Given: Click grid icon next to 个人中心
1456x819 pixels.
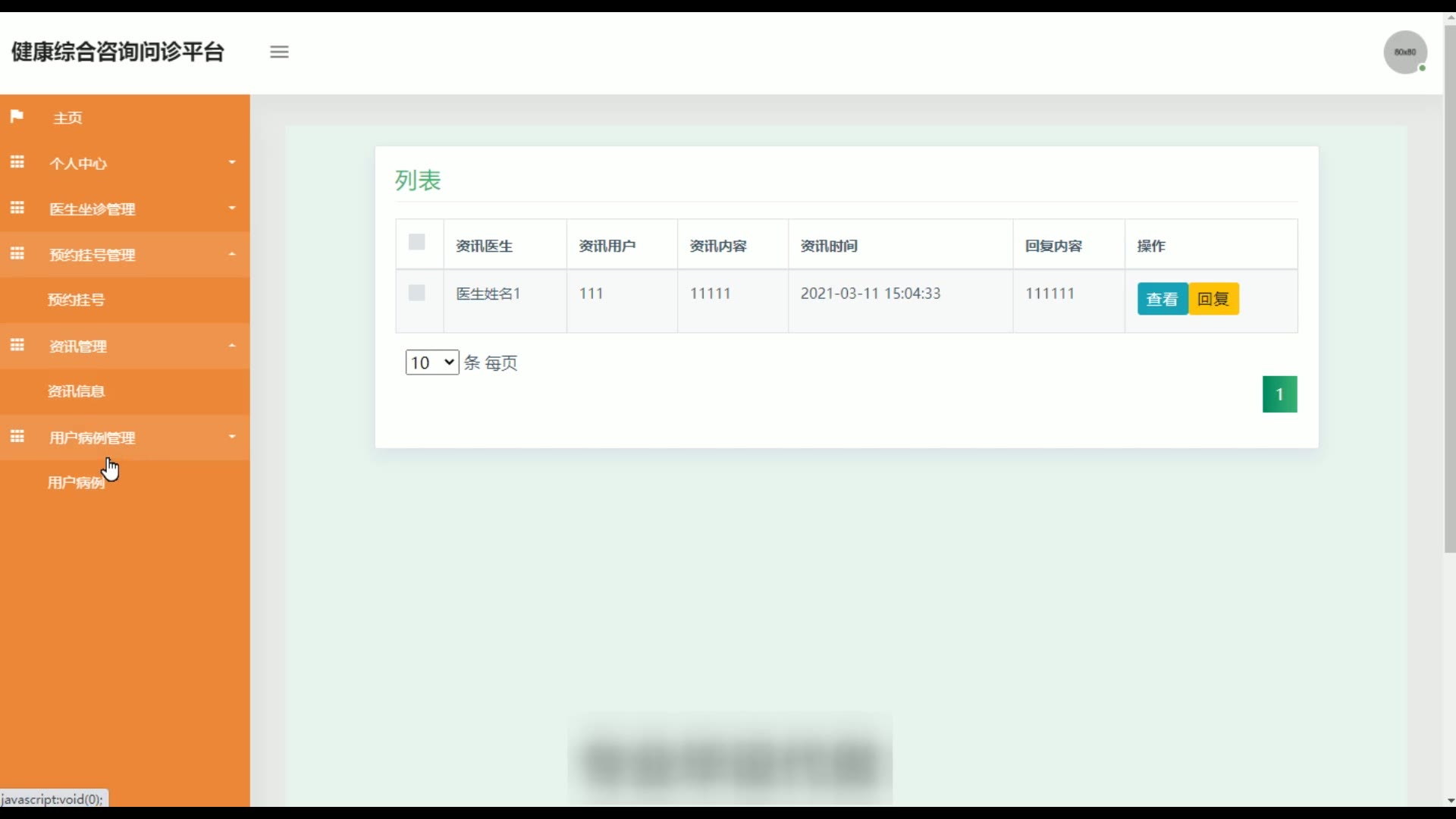Looking at the screenshot, I should pyautogui.click(x=17, y=162).
